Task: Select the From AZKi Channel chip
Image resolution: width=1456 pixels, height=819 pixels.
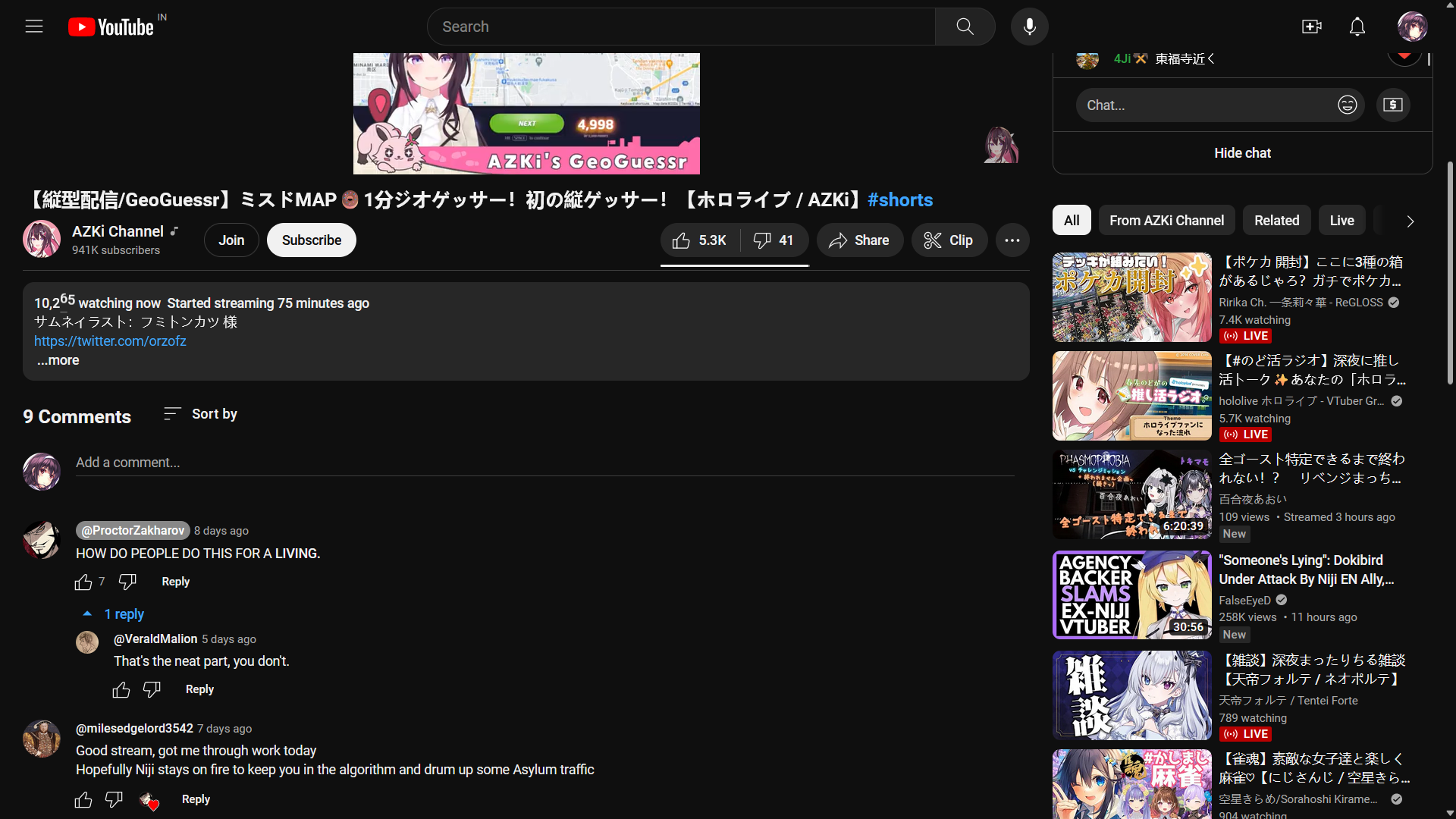Action: [1166, 221]
